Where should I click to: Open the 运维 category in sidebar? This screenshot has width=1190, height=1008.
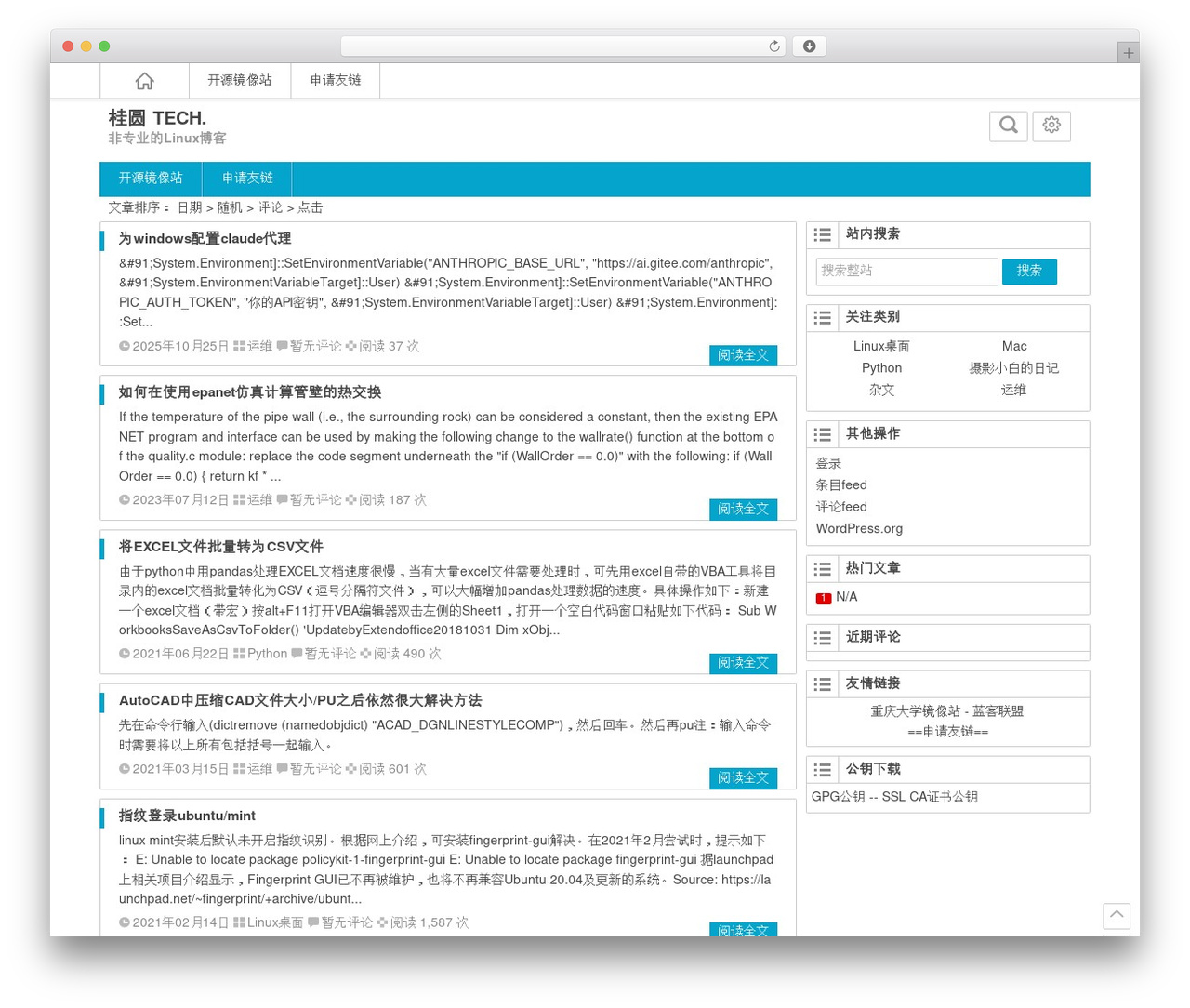pos(1014,391)
